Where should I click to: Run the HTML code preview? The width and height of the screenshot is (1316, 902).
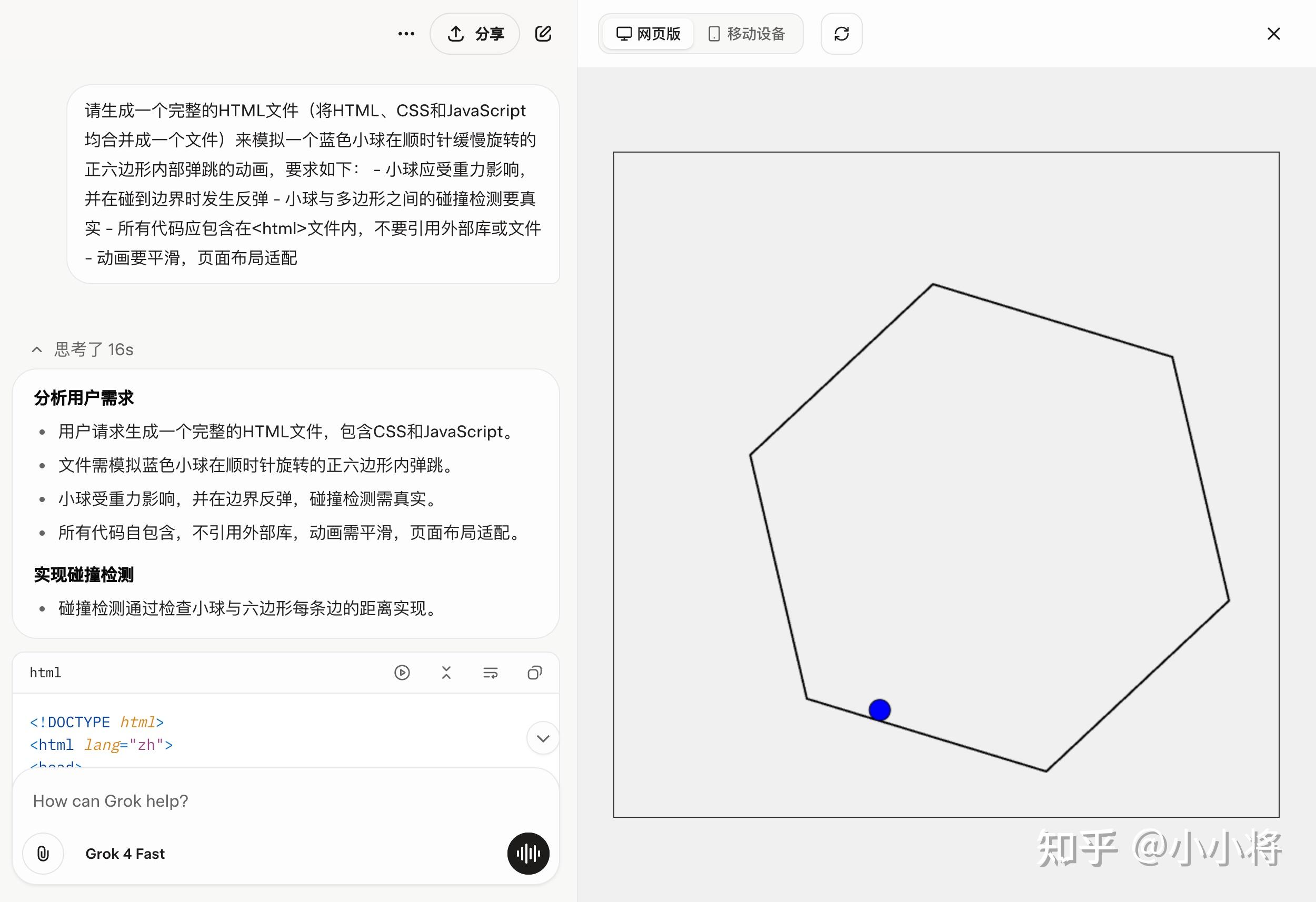pos(402,672)
